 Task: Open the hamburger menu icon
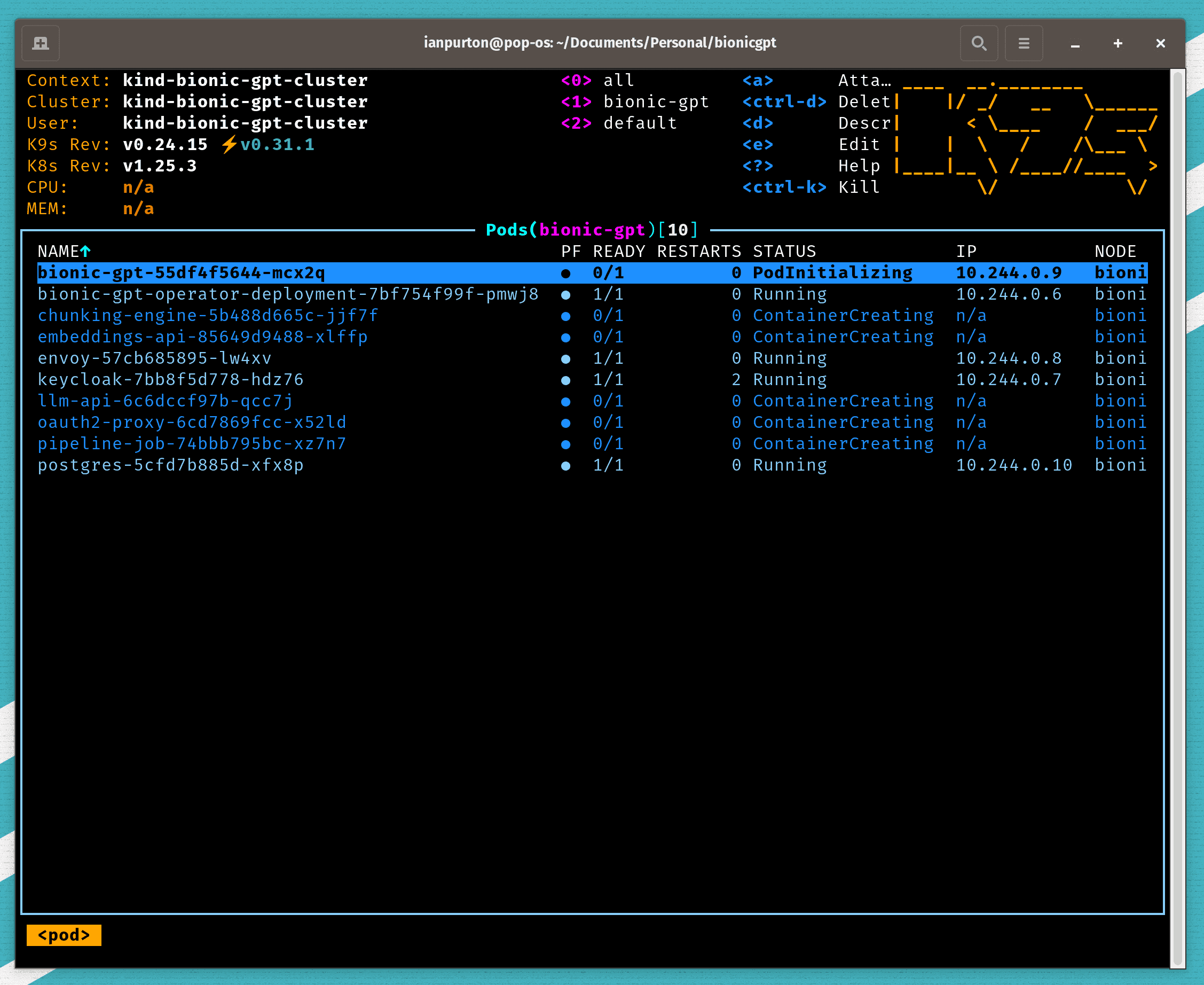pos(1023,43)
